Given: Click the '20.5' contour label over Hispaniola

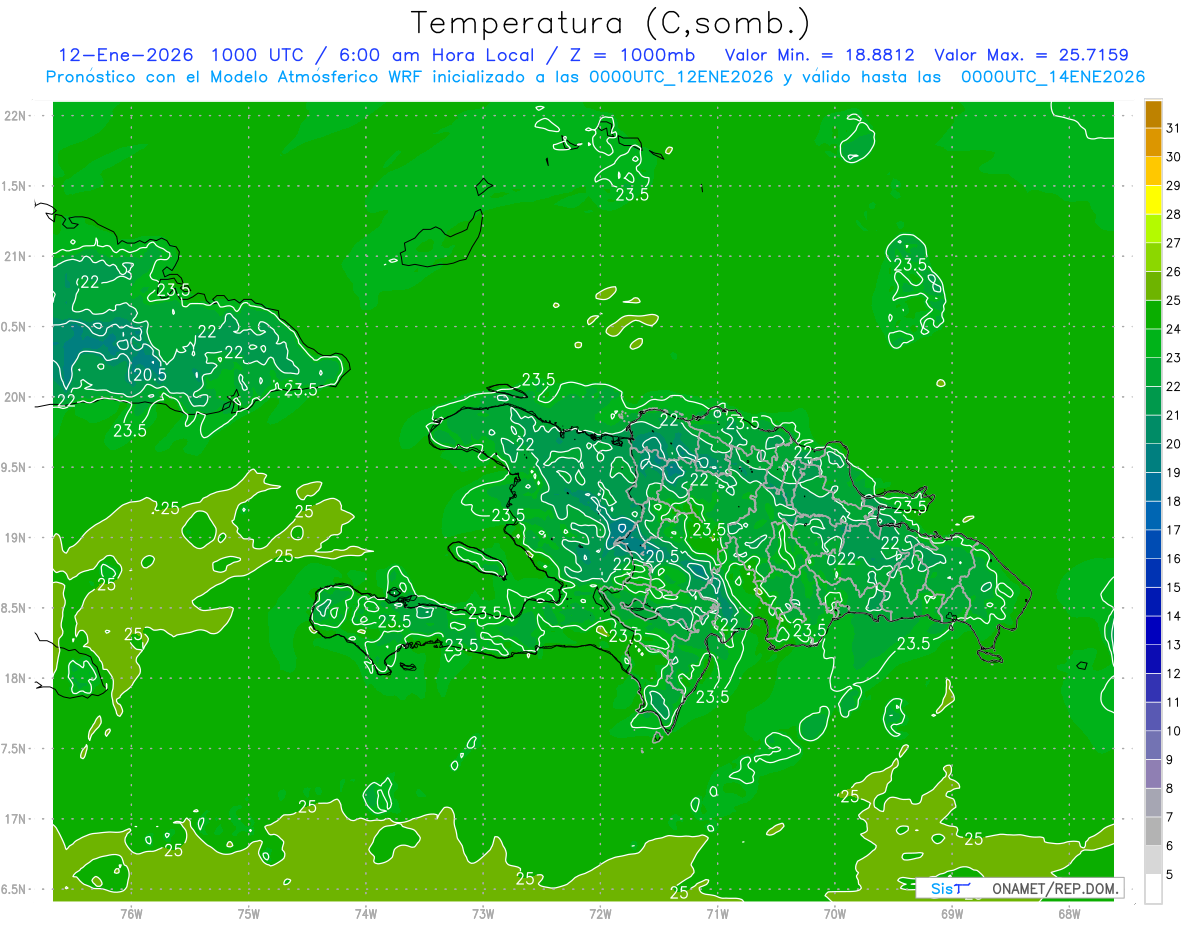Looking at the screenshot, I should [x=663, y=556].
